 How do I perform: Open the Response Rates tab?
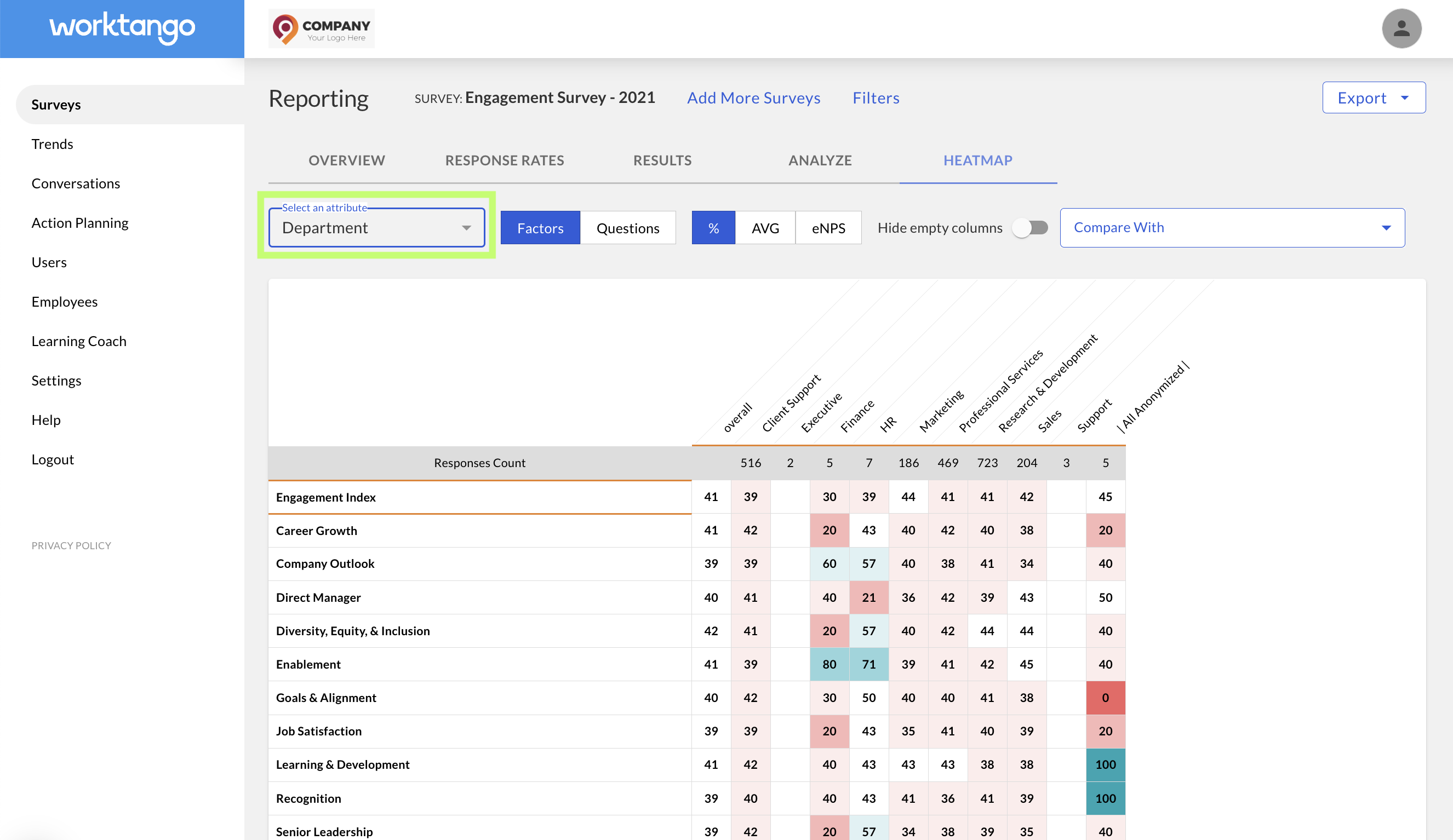pyautogui.click(x=505, y=160)
